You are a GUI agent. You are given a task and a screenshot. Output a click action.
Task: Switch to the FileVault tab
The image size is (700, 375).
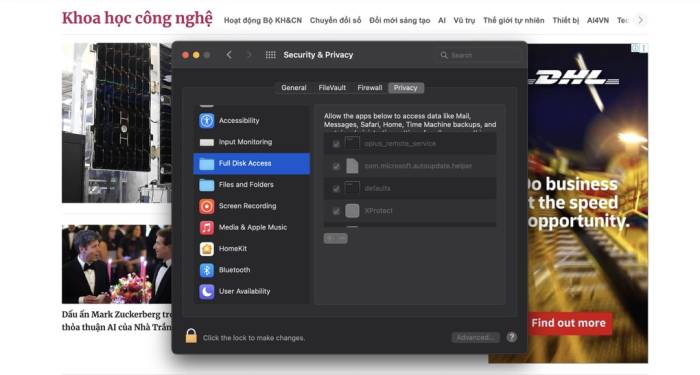tap(332, 88)
